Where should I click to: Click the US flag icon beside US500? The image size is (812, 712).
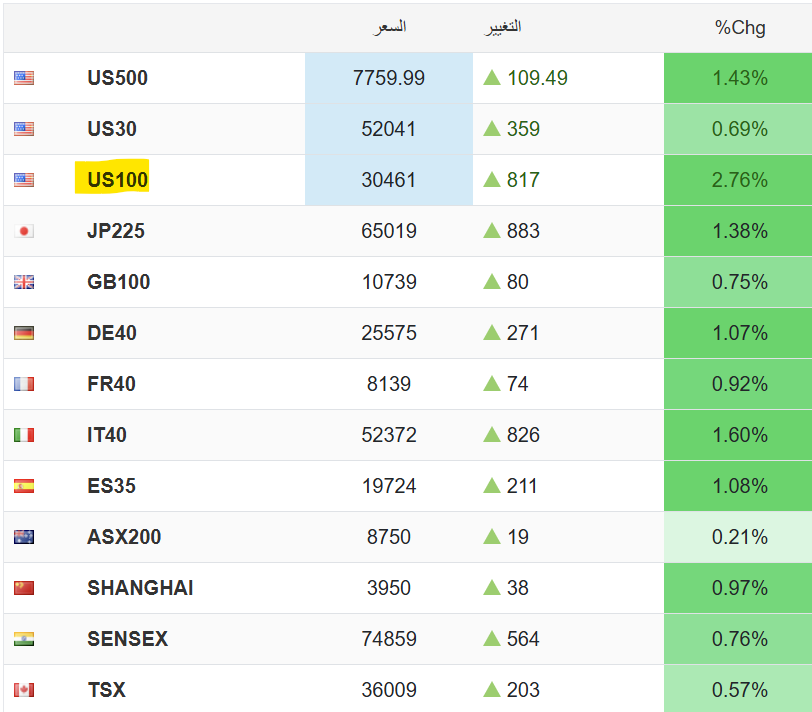24,78
